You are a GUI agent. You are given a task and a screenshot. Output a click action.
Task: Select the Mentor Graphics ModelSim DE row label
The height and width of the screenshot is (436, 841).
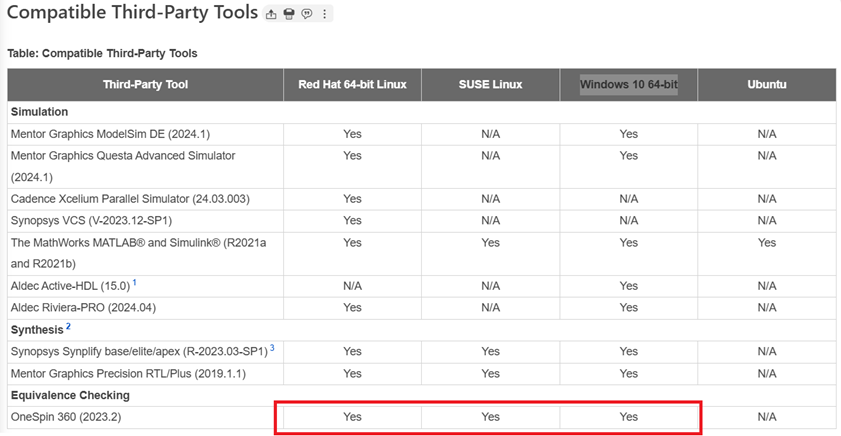[x=110, y=134]
